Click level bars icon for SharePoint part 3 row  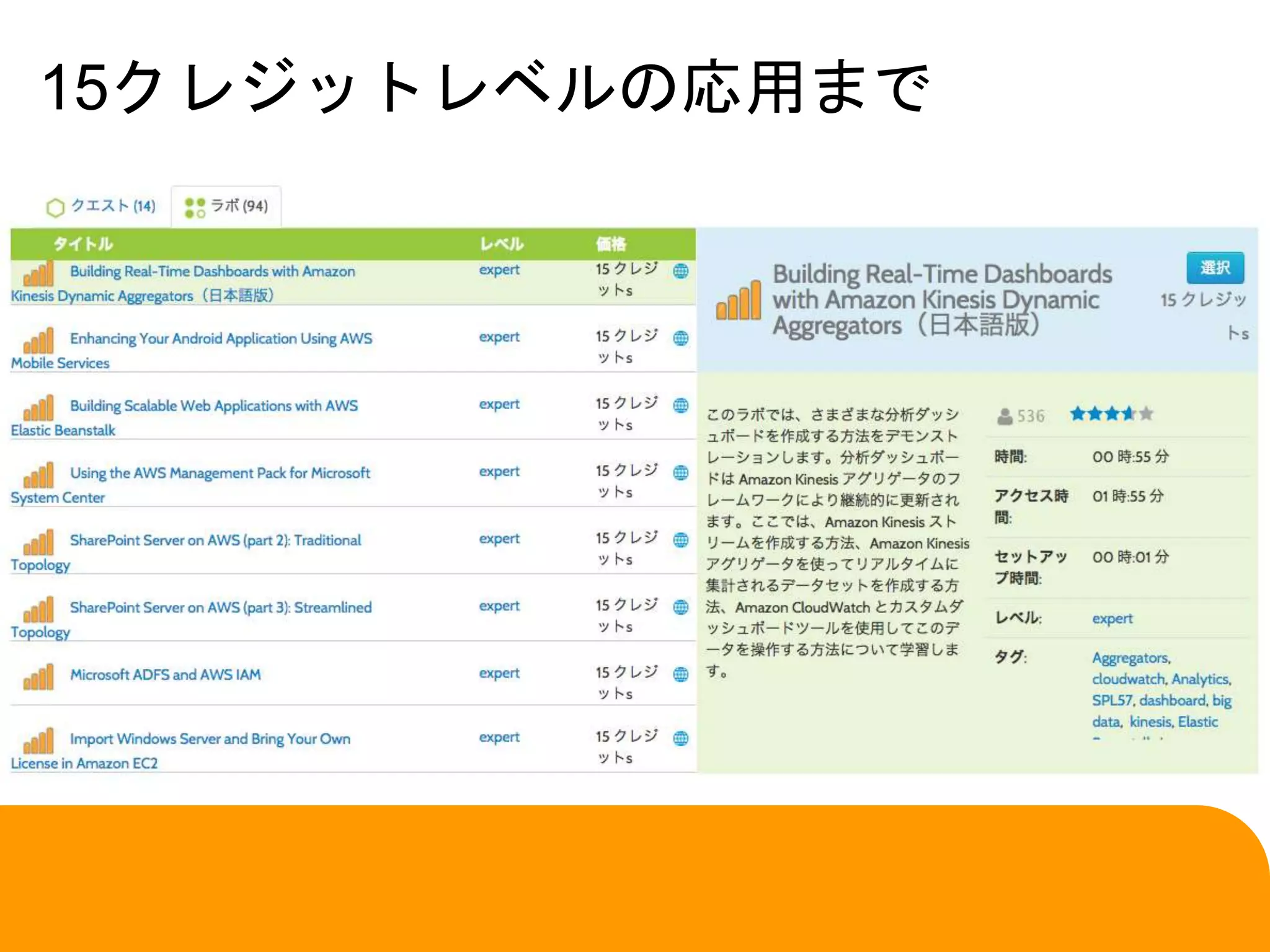38,610
